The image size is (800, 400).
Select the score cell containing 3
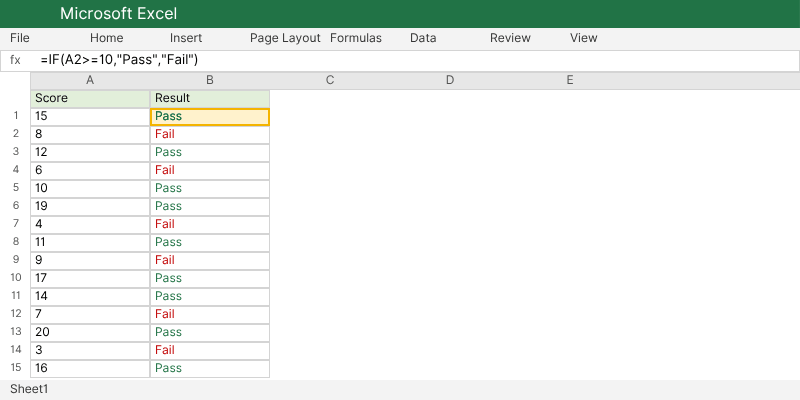pyautogui.click(x=90, y=351)
